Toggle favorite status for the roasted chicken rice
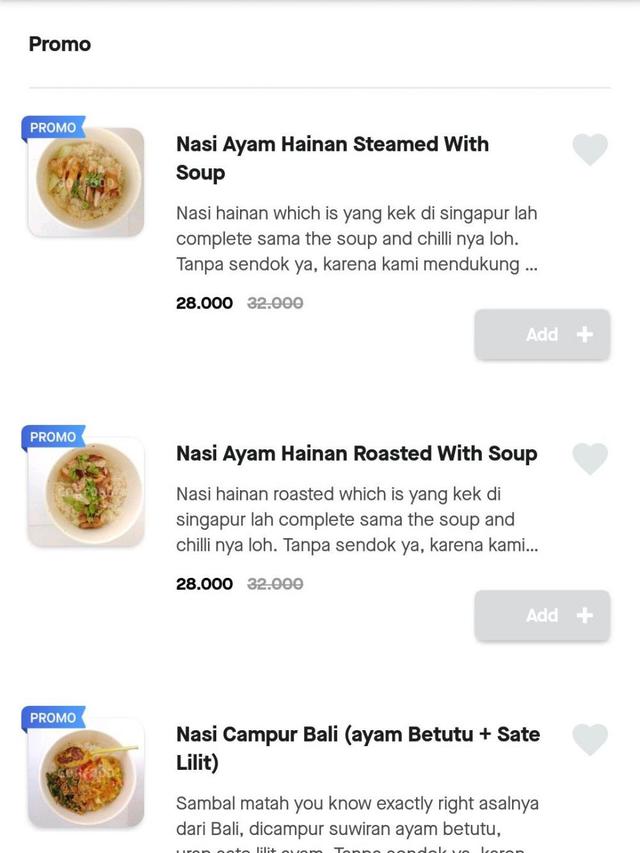 pos(590,460)
